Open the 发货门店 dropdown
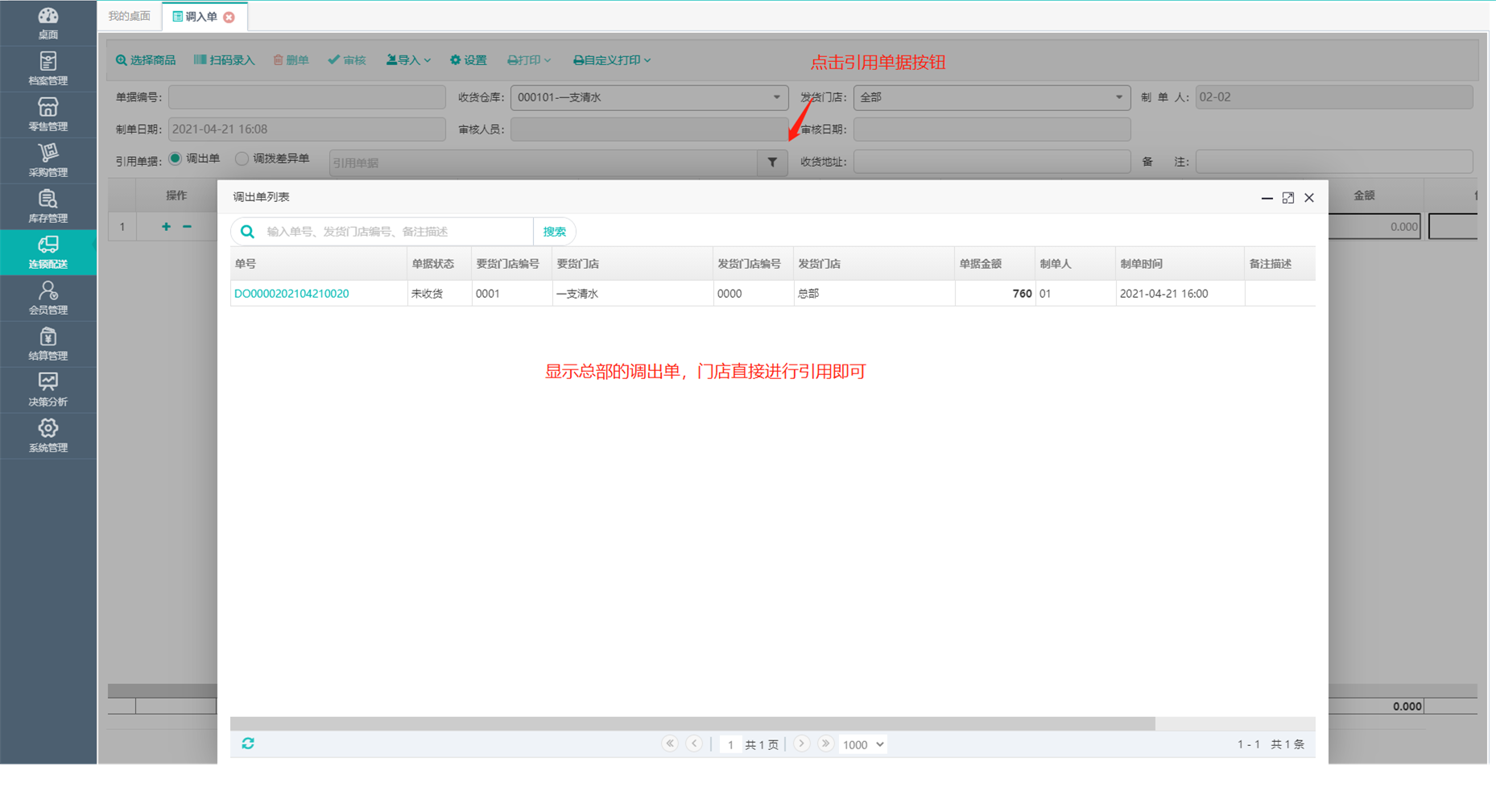This screenshot has width=1496, height=812. click(991, 97)
